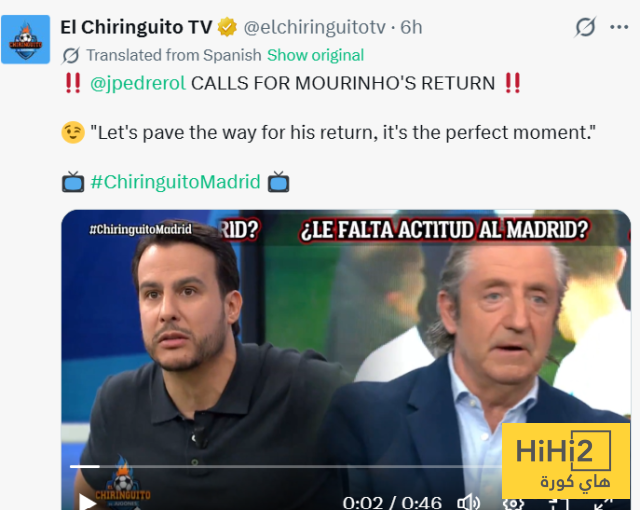This screenshot has height=510, width=640.
Task: Open El Chiringuito TV account name
Action: [x=136, y=27]
